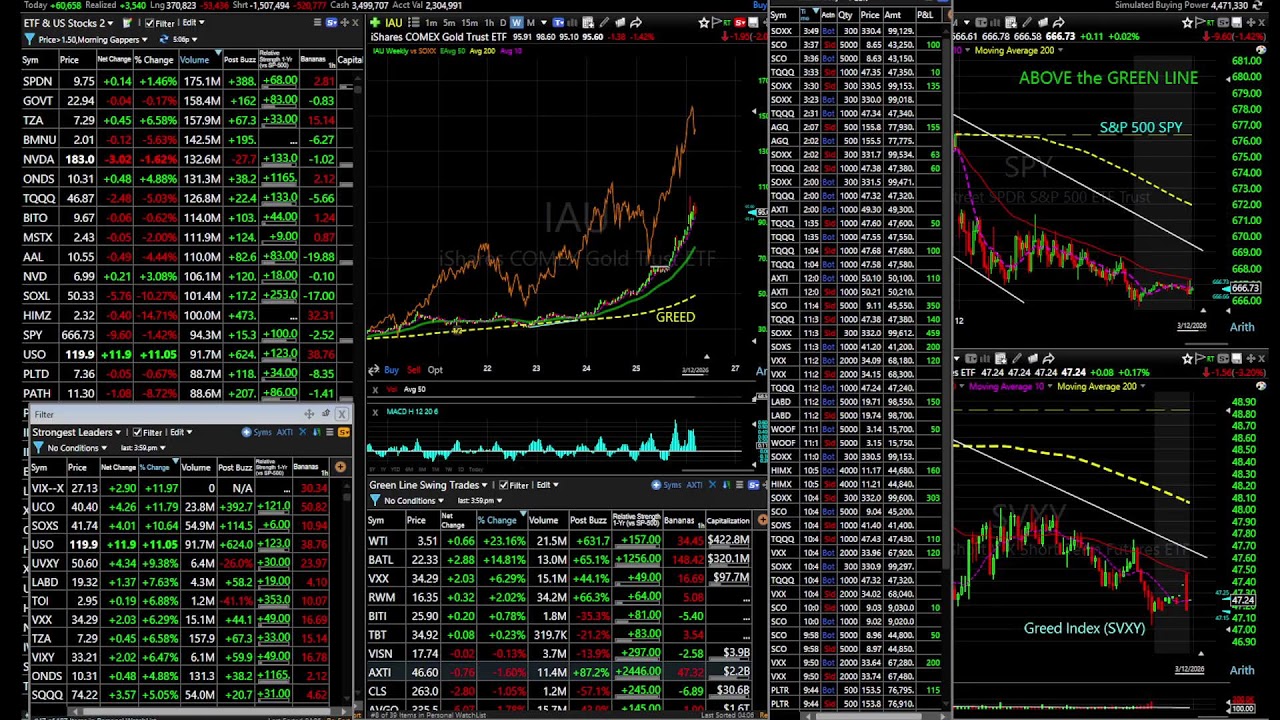Viewport: 1280px width, 720px height.
Task: Select the W weekly timeframe on IAU chart
Action: point(517,23)
